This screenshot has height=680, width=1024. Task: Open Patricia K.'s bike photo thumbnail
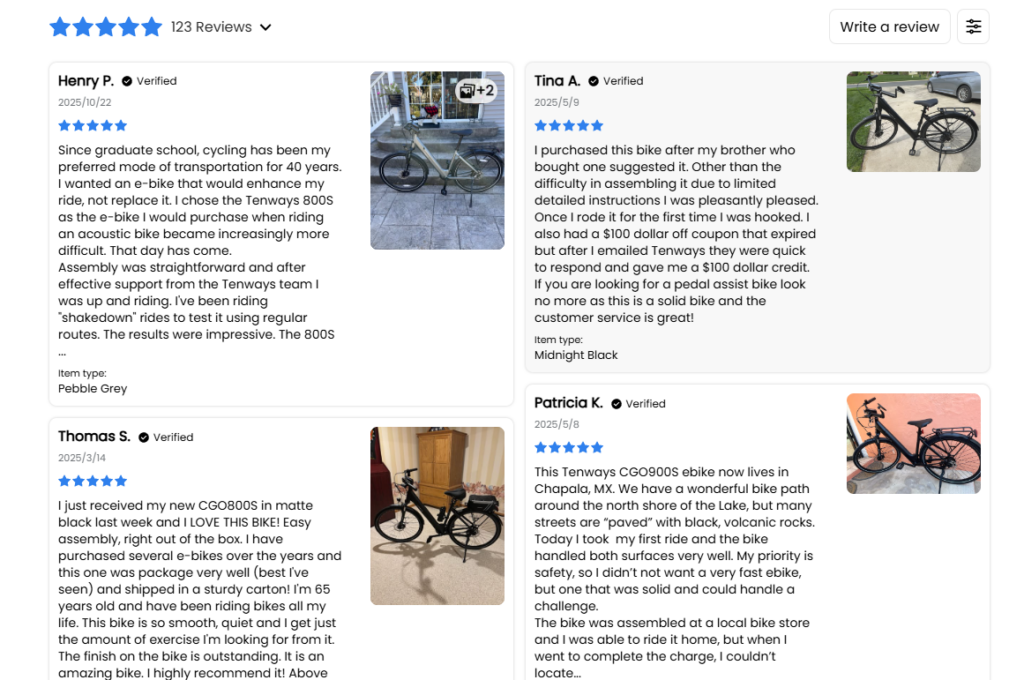pyautogui.click(x=913, y=443)
